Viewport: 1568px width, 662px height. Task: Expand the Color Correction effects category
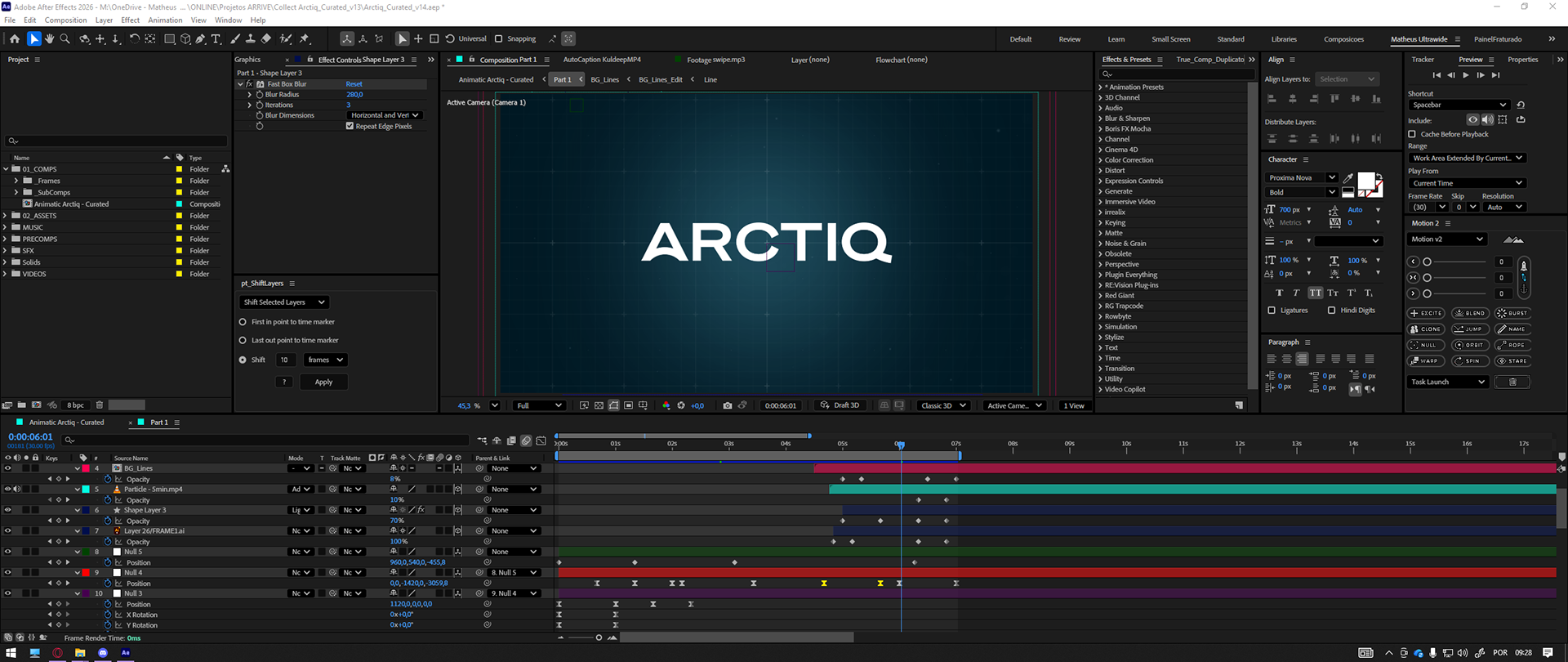point(1101,160)
